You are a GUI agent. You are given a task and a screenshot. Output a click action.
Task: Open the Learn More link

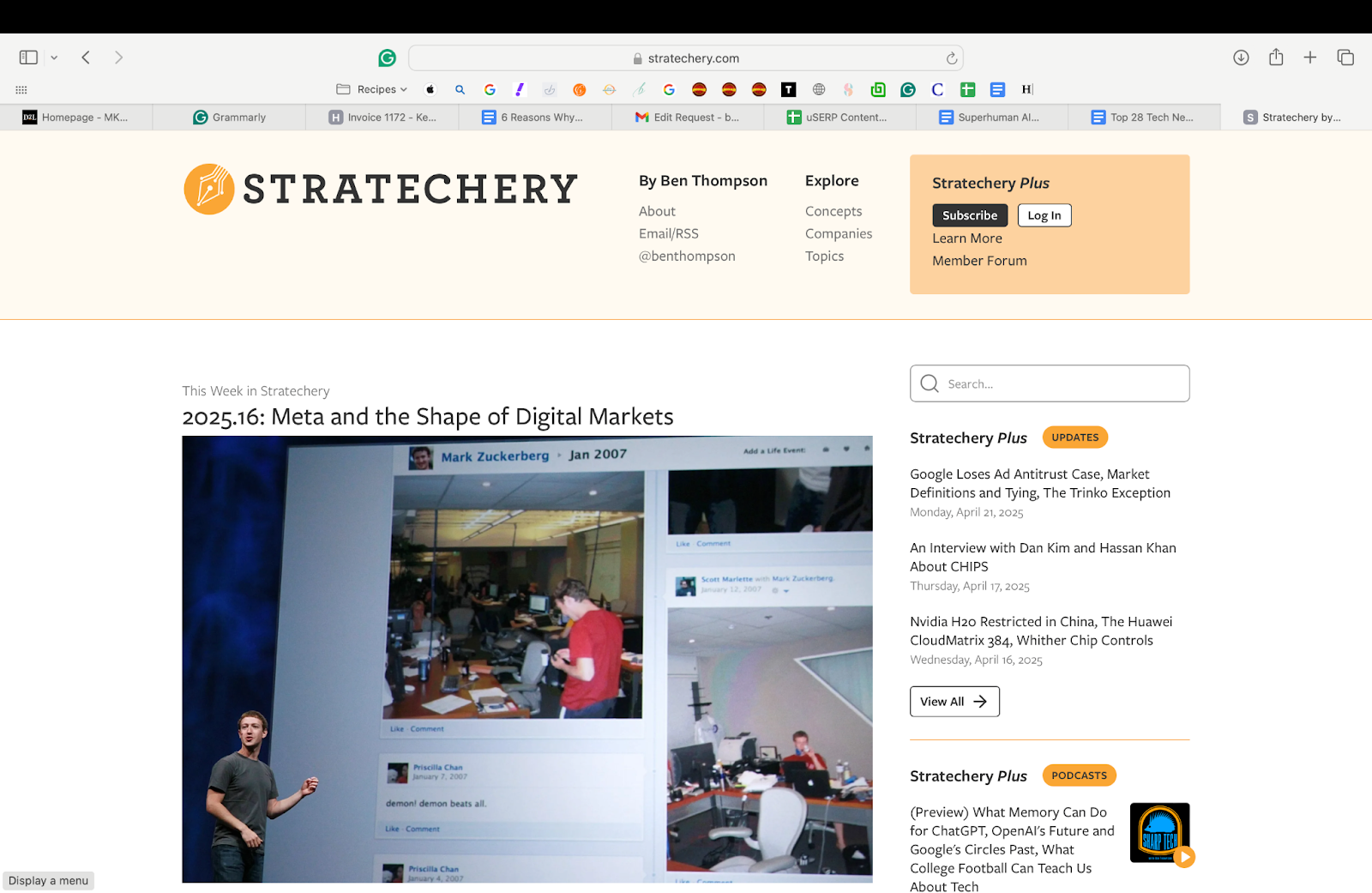click(x=967, y=238)
